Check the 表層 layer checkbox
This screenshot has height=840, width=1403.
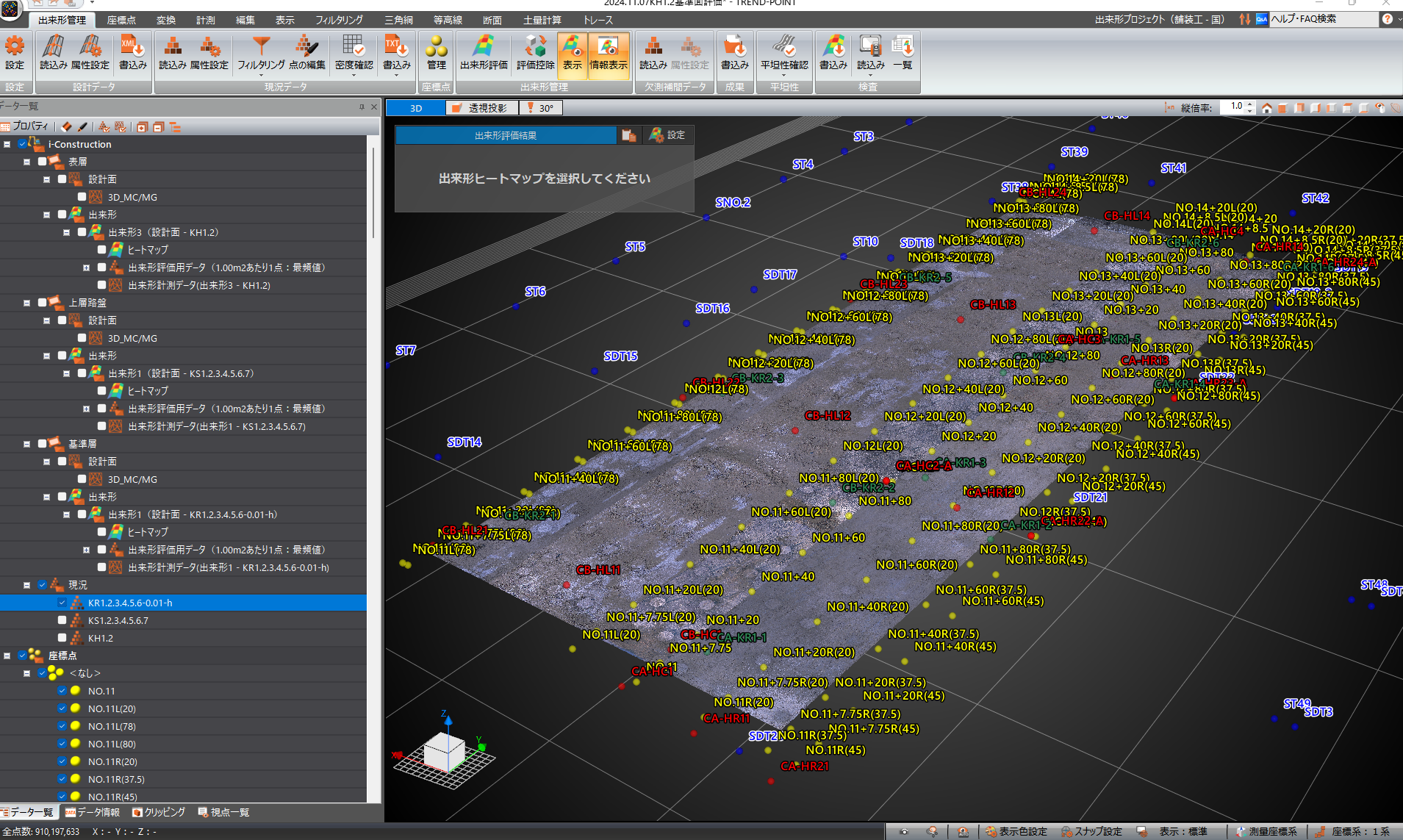pyautogui.click(x=42, y=162)
